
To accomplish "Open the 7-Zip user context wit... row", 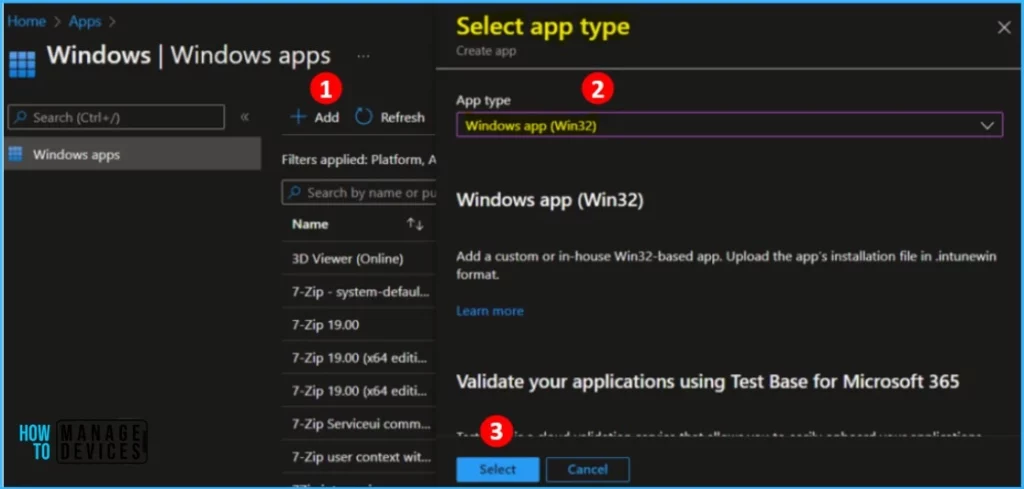I will (x=359, y=456).
